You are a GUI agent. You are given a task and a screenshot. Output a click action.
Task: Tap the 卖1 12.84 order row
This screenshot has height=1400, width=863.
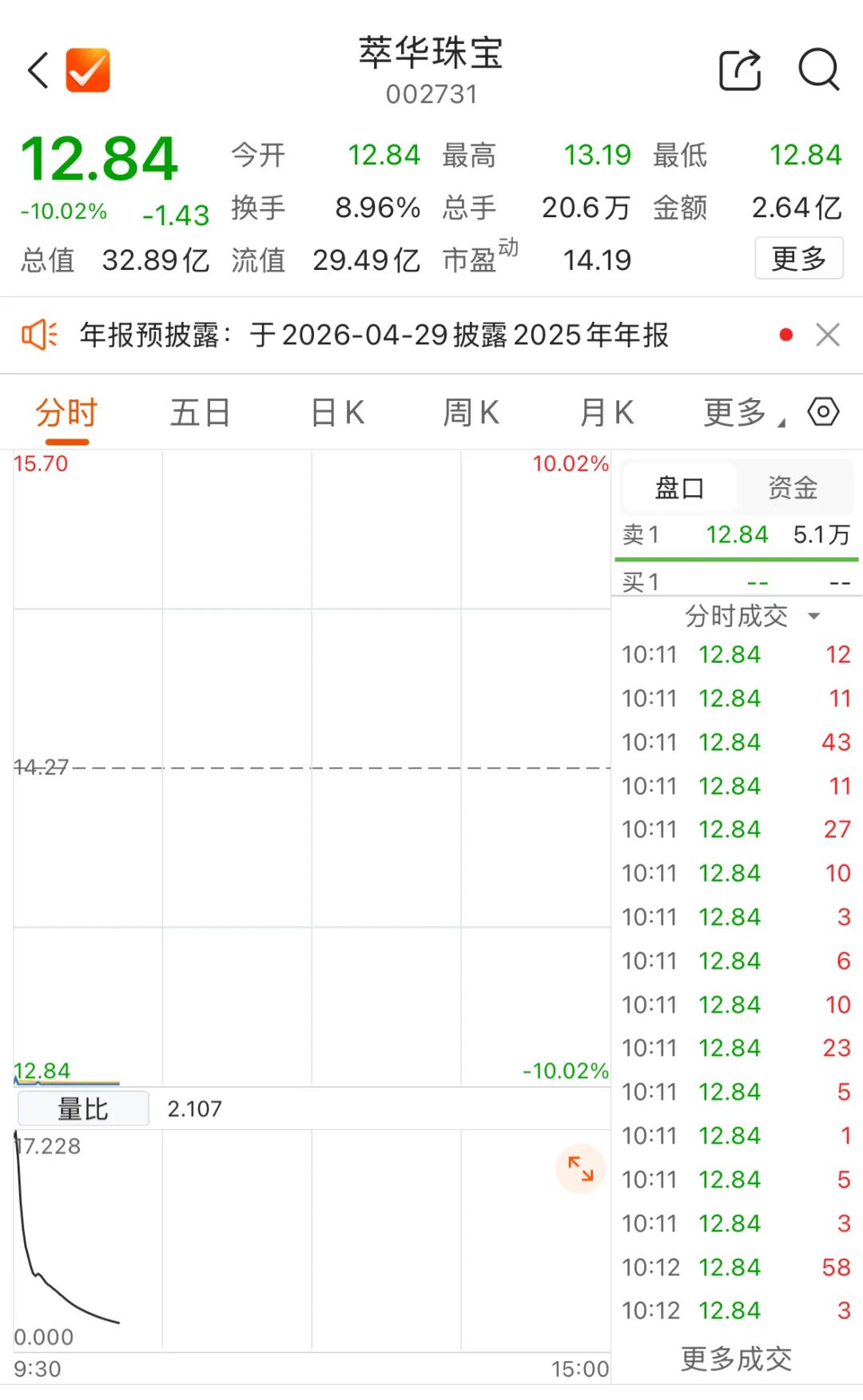tap(737, 534)
